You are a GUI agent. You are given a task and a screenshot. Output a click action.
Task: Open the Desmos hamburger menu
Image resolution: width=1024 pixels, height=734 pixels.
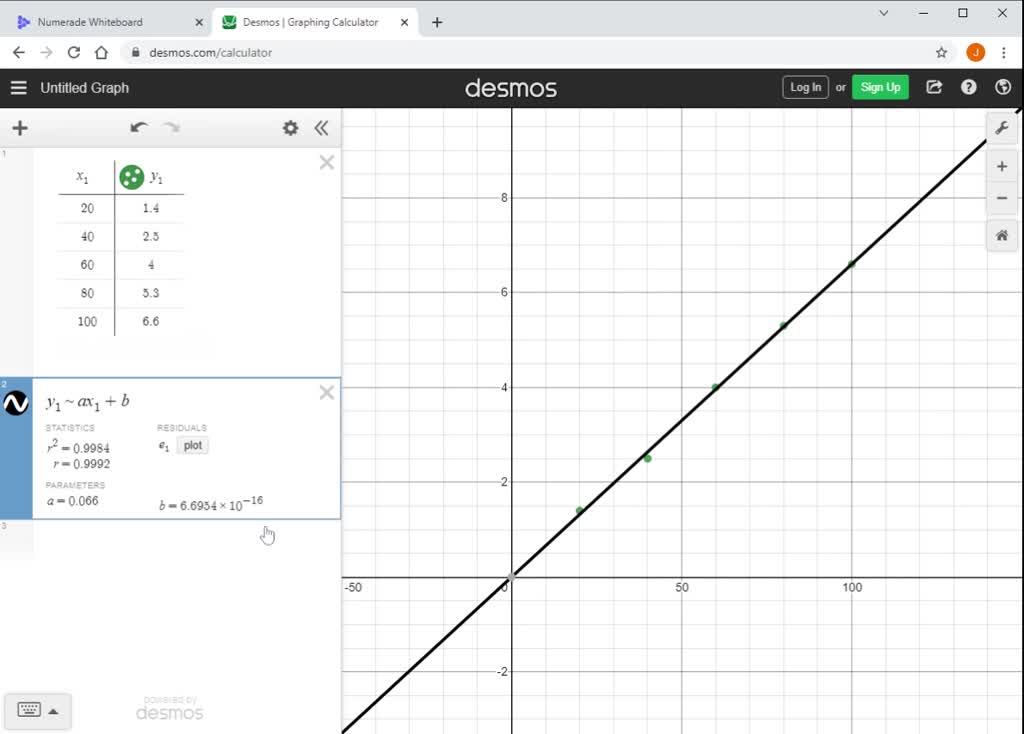[18, 88]
